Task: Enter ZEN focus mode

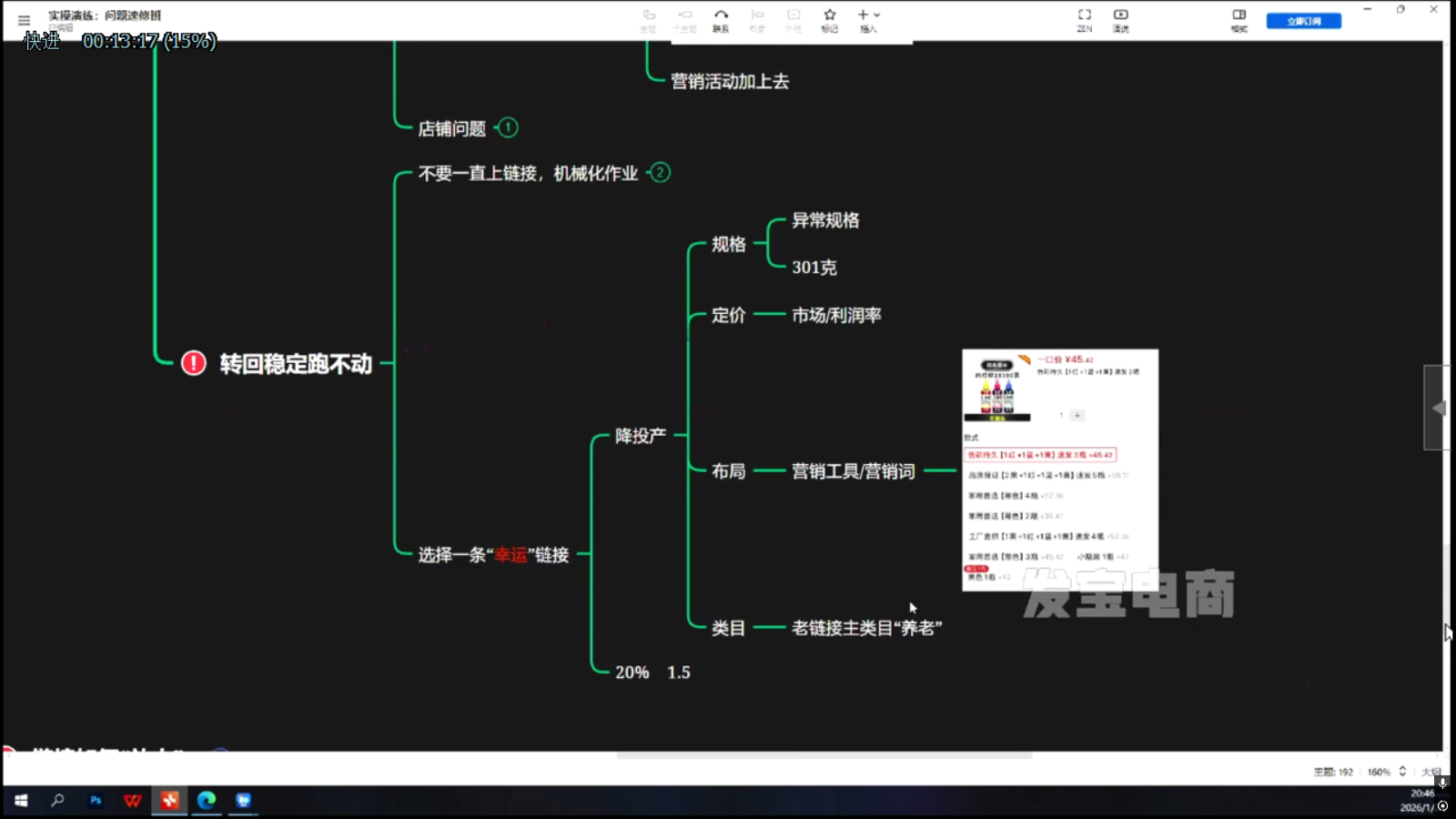Action: 1083,20
